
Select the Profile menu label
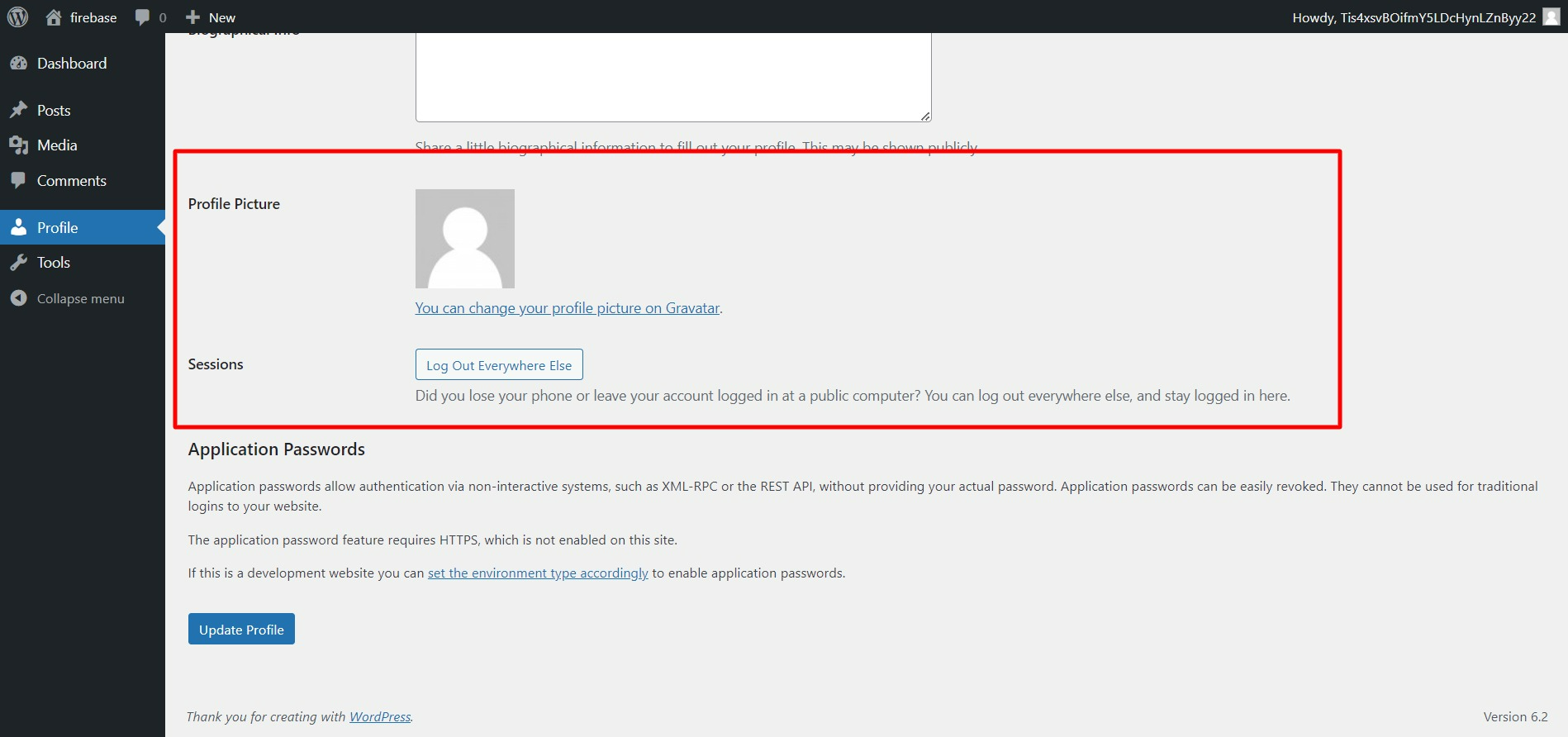(58, 227)
